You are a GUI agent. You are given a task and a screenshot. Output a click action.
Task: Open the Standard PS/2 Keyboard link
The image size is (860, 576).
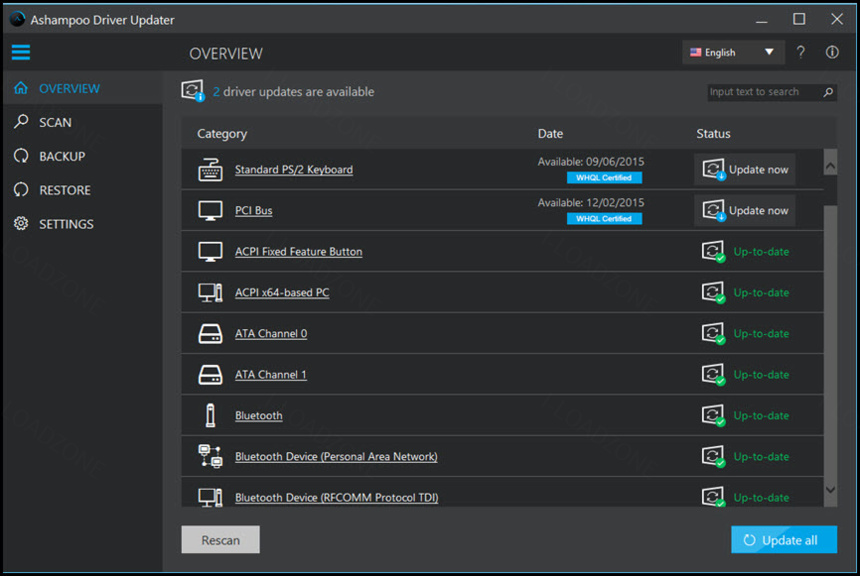[x=294, y=170]
